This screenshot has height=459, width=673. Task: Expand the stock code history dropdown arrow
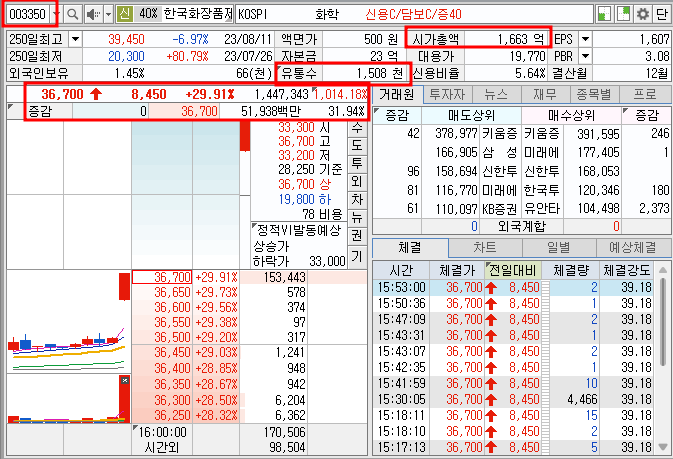pyautogui.click(x=55, y=15)
